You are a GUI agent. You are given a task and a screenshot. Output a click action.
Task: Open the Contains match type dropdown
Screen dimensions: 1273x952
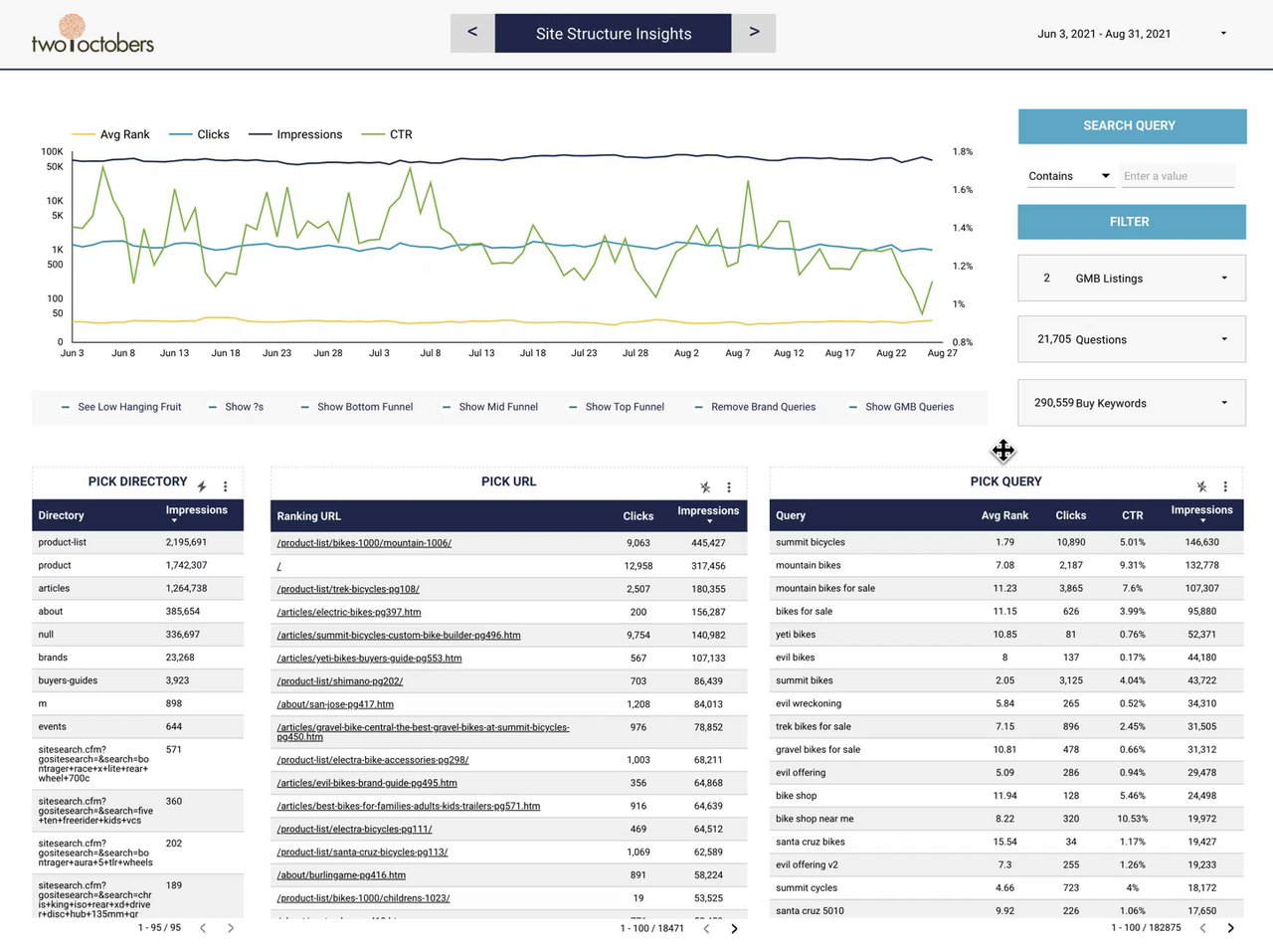[1068, 176]
